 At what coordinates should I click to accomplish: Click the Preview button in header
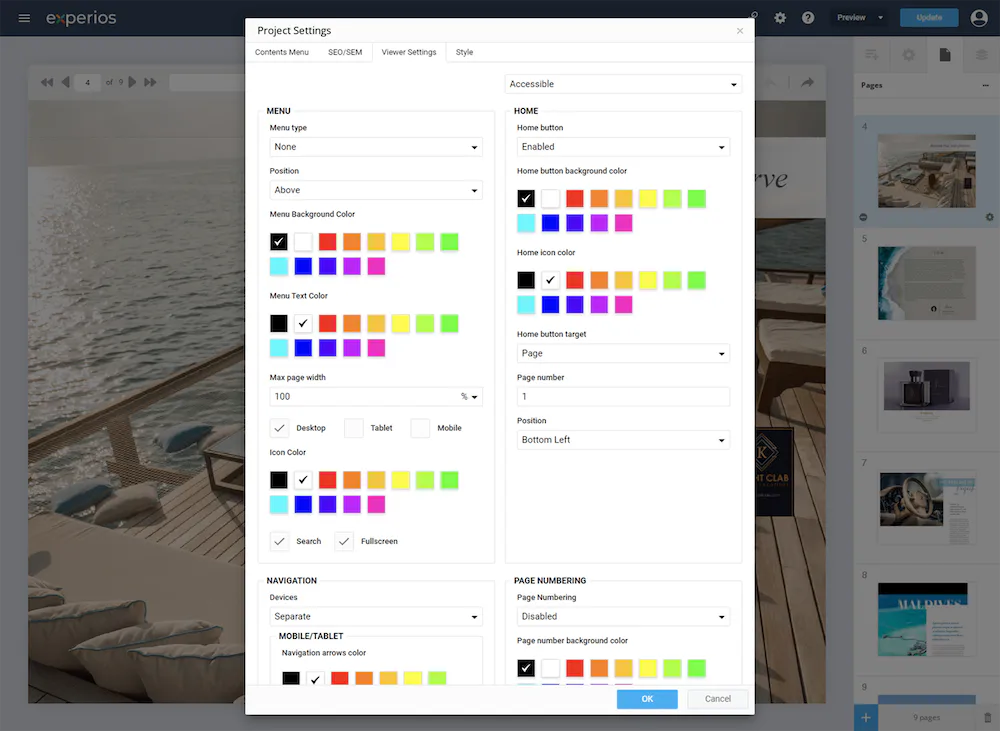[851, 18]
